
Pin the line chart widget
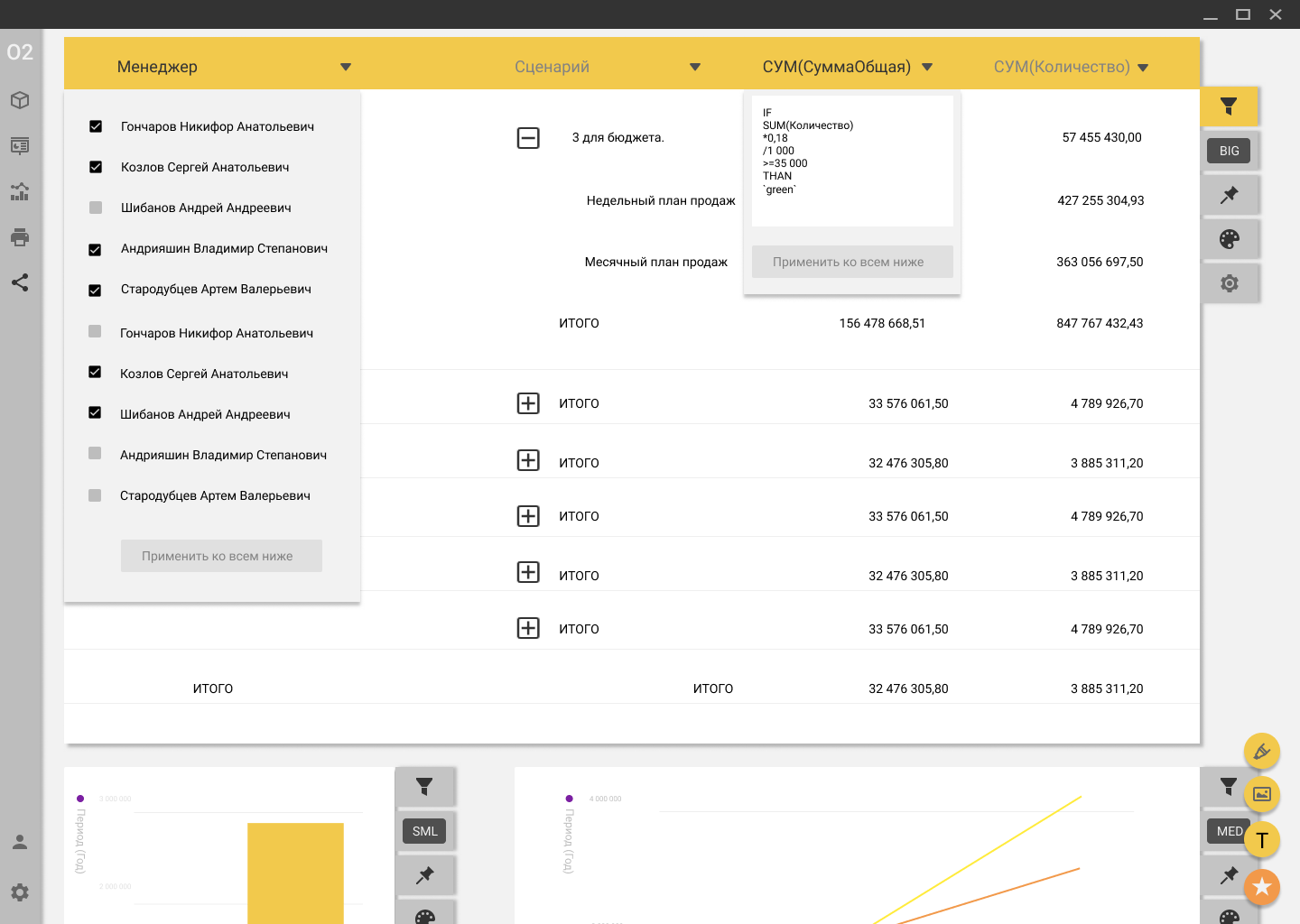[1229, 875]
